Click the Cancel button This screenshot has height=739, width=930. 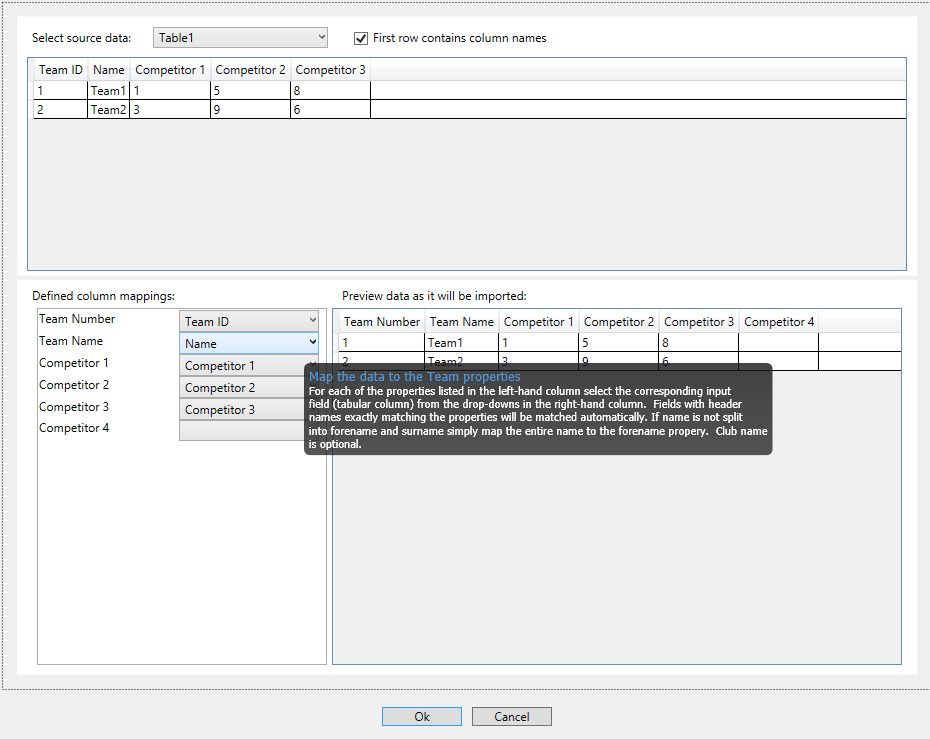click(x=512, y=716)
